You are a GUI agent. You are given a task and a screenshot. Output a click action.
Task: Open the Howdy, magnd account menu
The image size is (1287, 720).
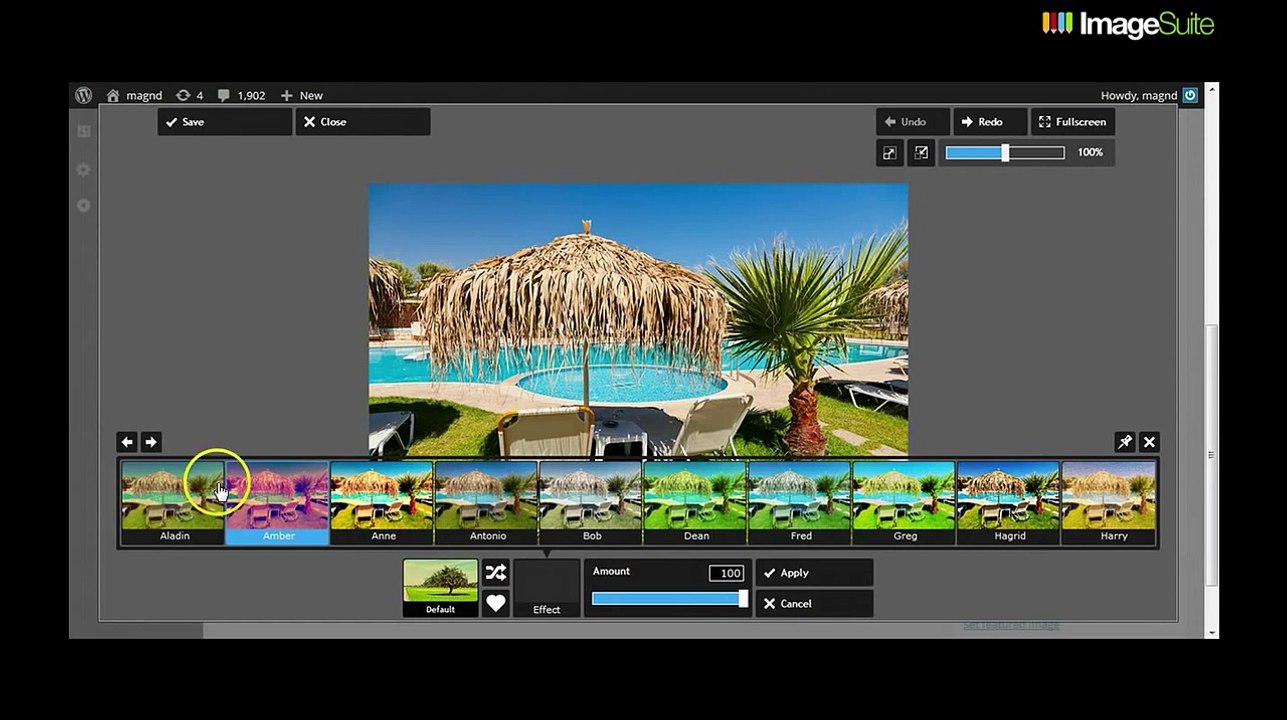(1138, 95)
